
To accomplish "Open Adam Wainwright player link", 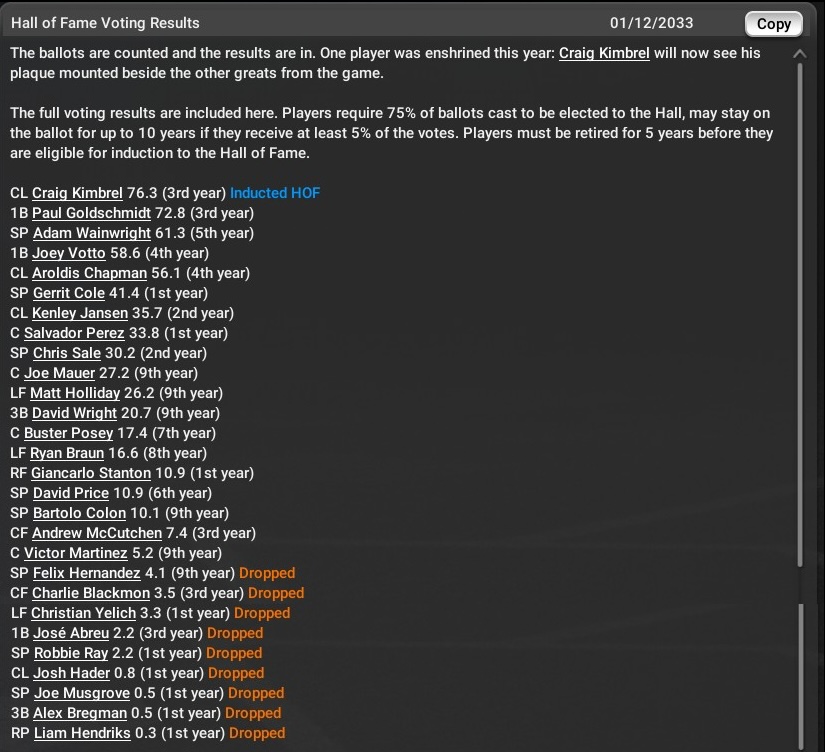I will pos(92,233).
